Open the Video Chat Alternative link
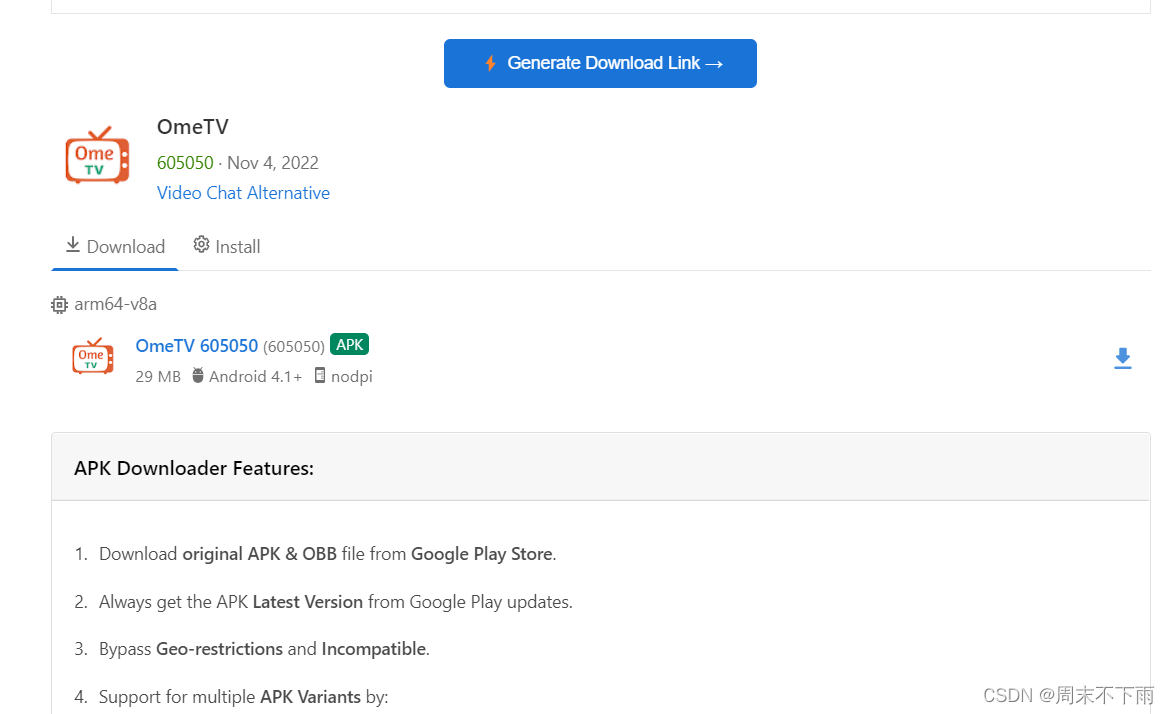The height and width of the screenshot is (714, 1170). pos(243,193)
